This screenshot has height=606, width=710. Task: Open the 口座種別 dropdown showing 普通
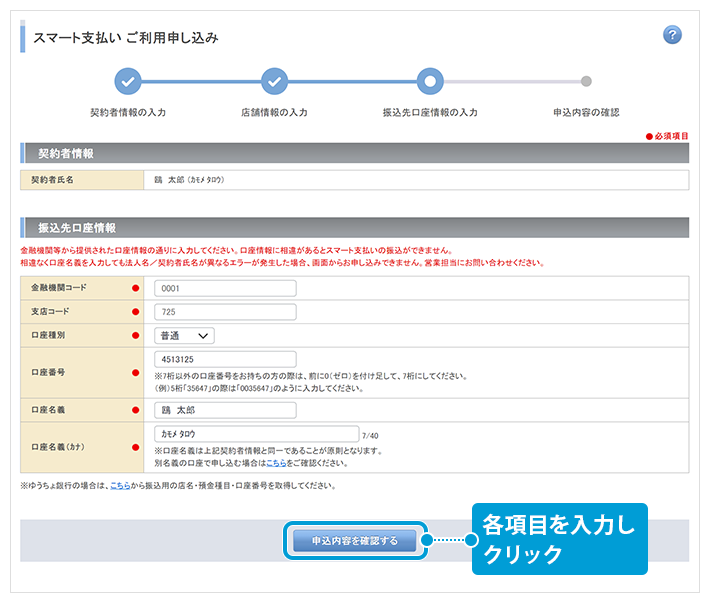click(184, 336)
